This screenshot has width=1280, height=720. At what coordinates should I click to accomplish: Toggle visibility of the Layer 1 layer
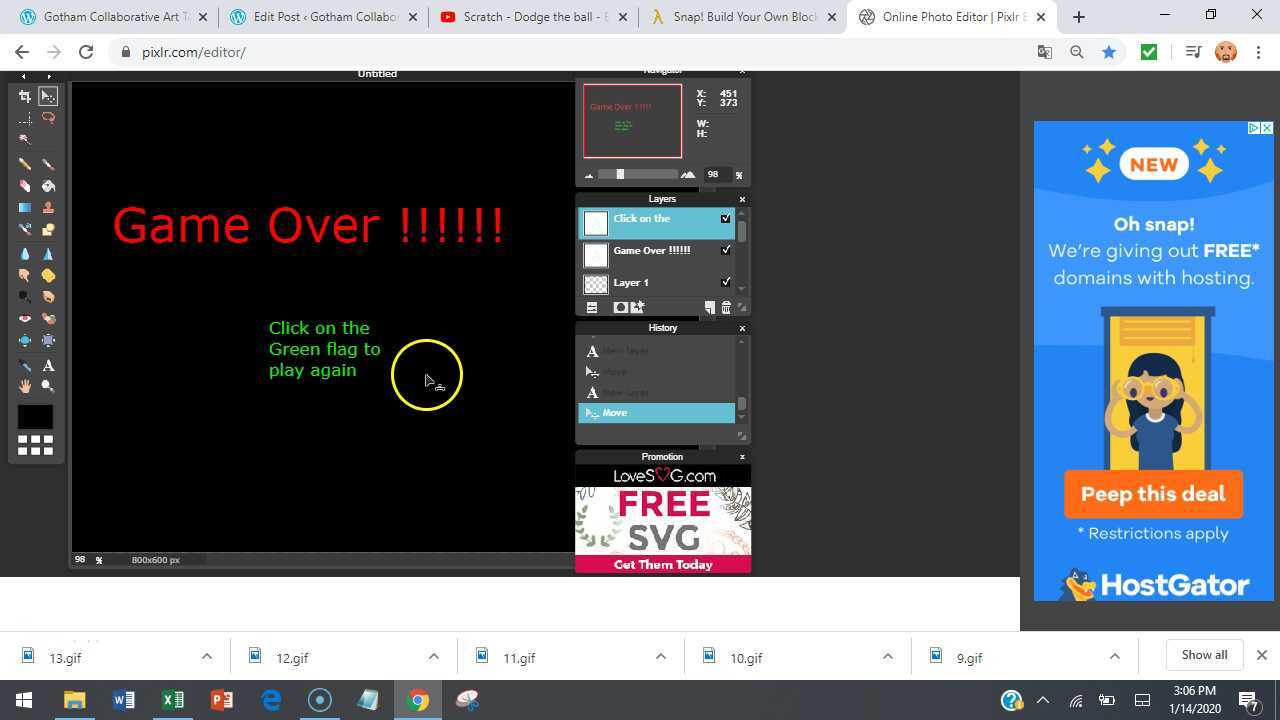tap(727, 282)
